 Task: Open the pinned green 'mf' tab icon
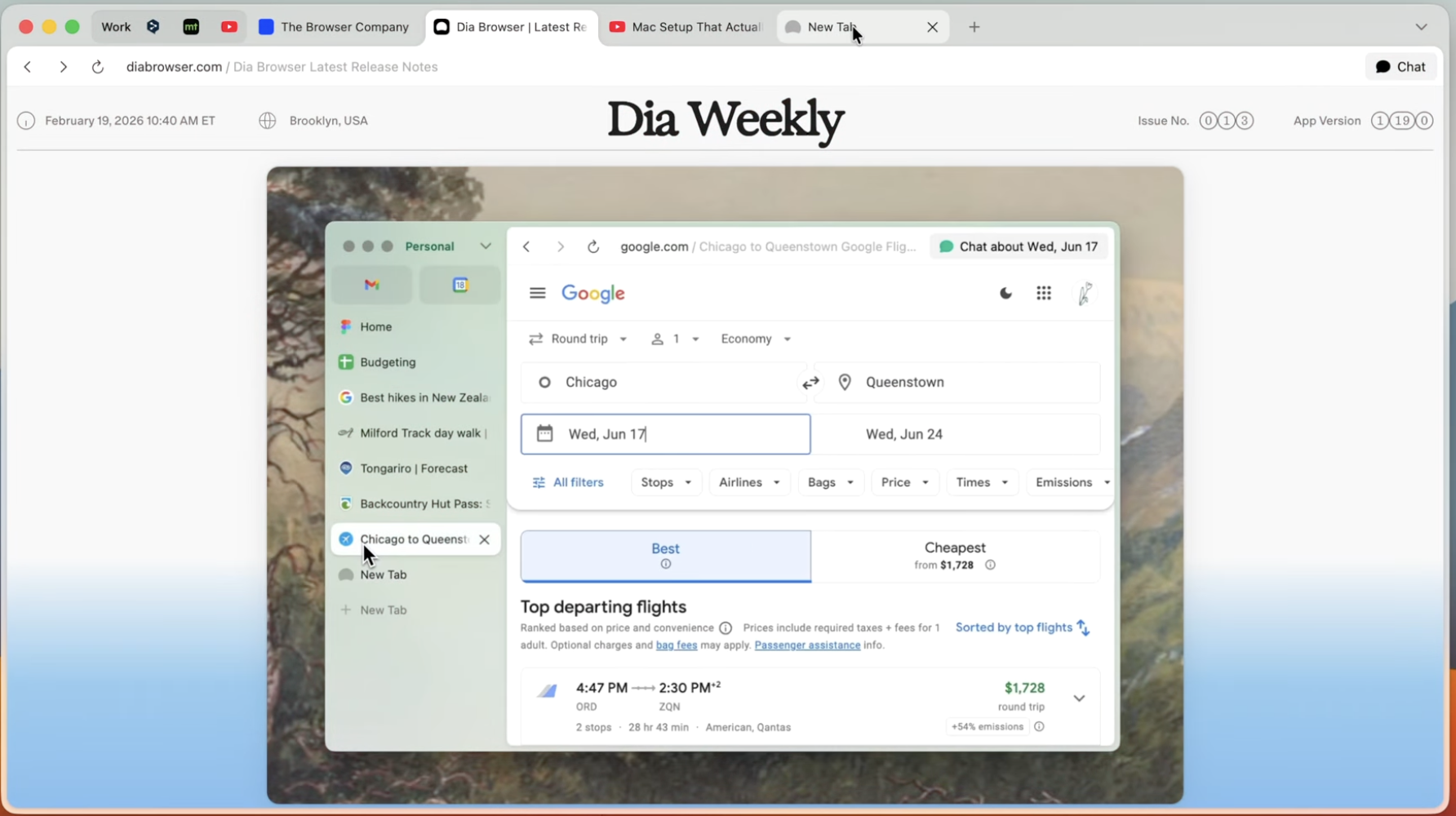click(191, 27)
